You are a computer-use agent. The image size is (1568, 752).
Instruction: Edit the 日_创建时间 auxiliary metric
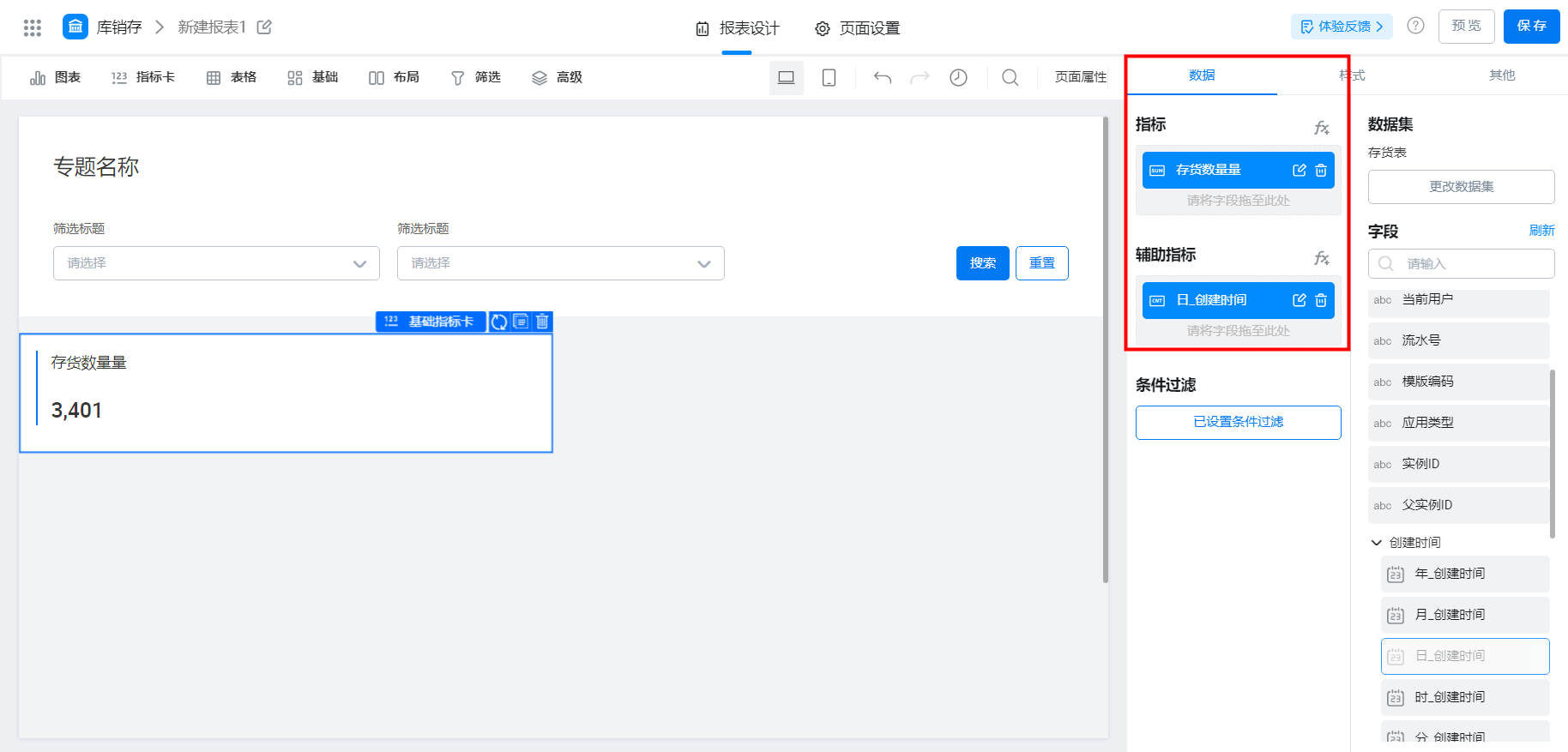pos(1300,300)
